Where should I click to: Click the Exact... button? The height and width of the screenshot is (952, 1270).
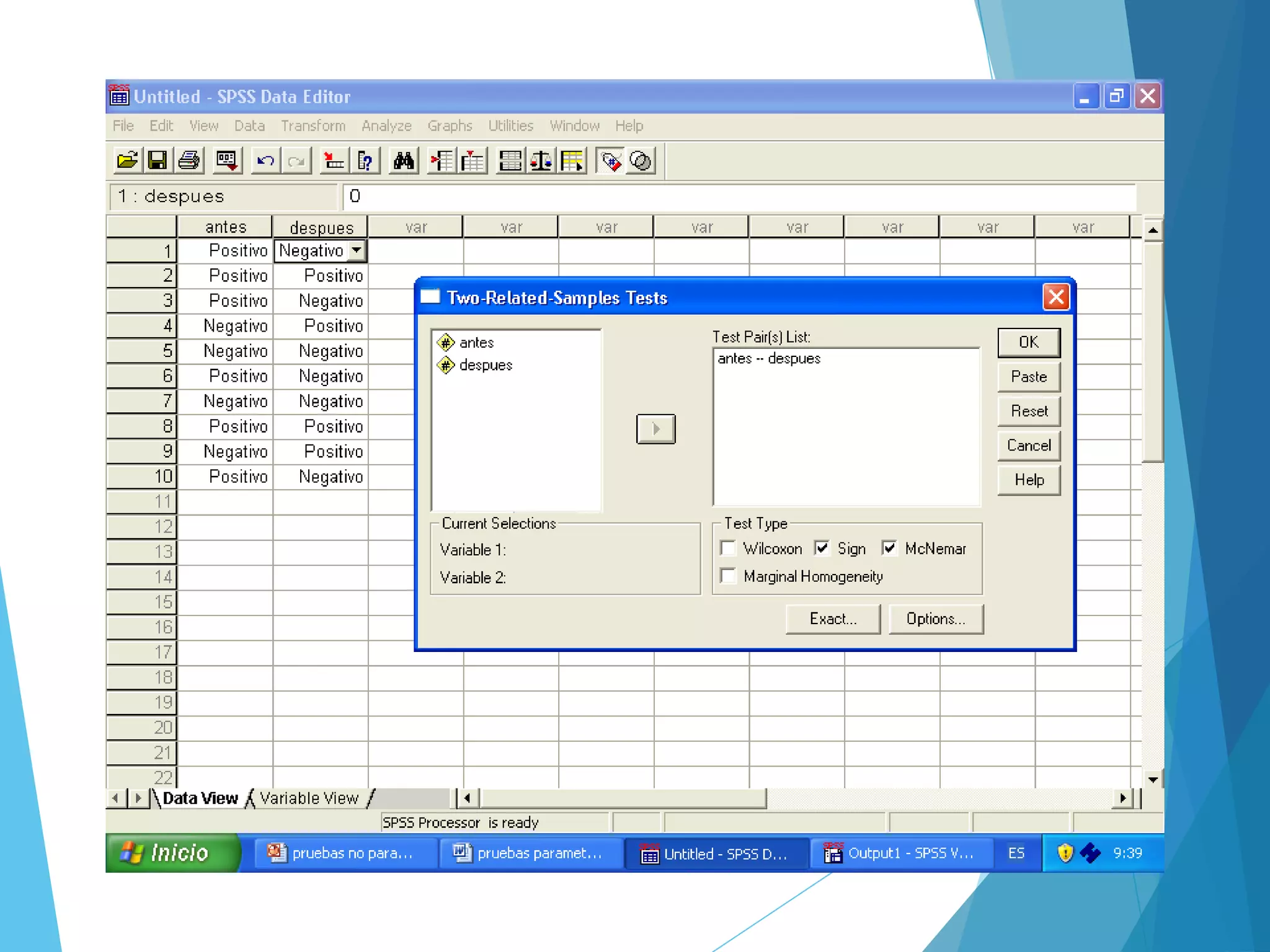click(832, 619)
